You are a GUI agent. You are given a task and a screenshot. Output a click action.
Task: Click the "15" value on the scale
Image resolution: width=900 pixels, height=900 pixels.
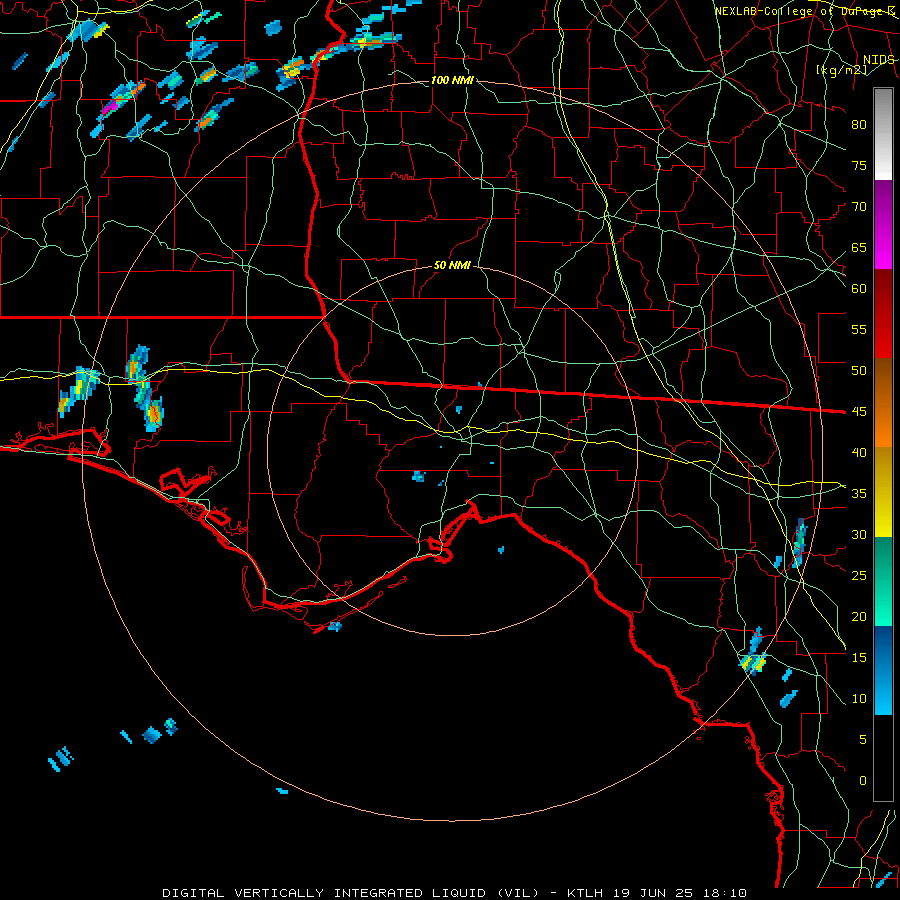[x=859, y=657]
